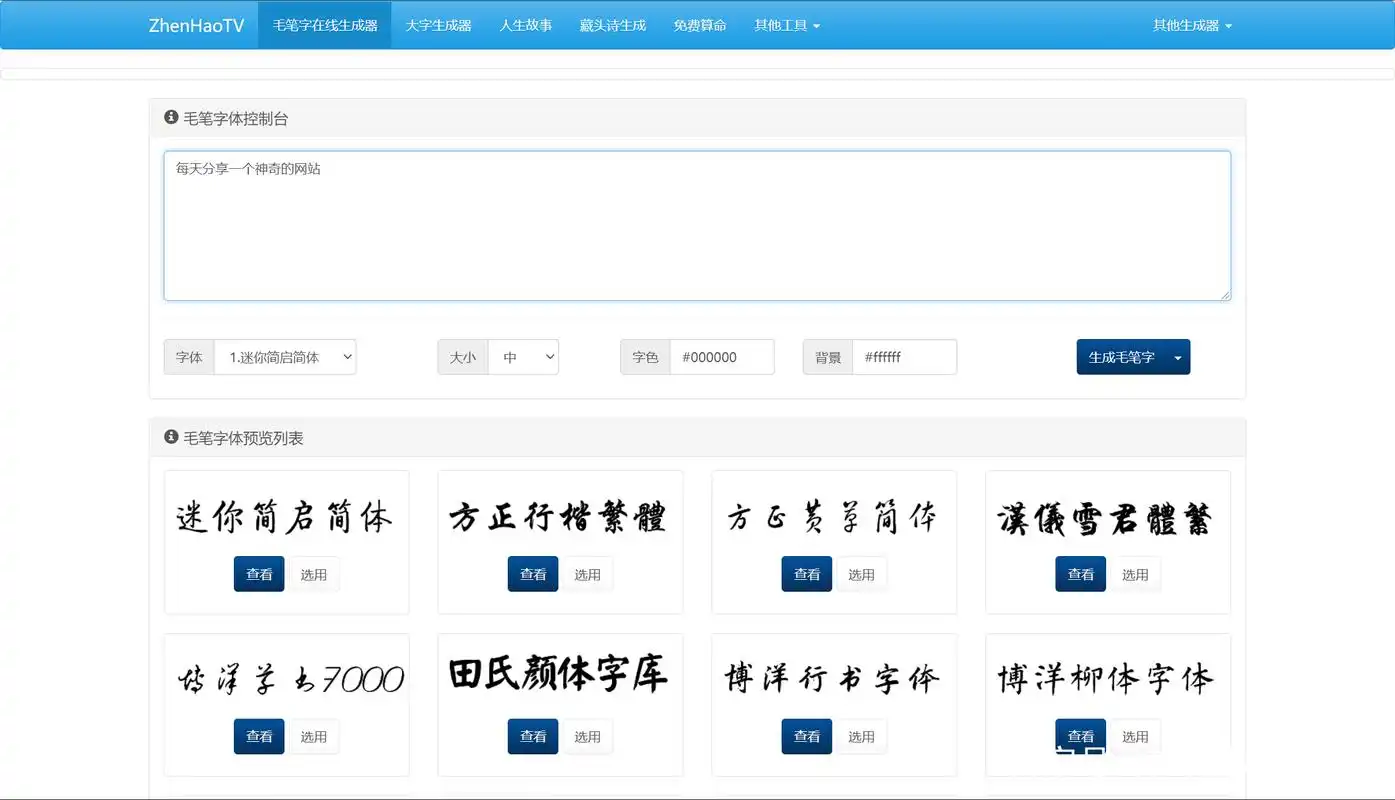
Task: Open the 藏头诗生成 menu item
Action: click(x=612, y=25)
